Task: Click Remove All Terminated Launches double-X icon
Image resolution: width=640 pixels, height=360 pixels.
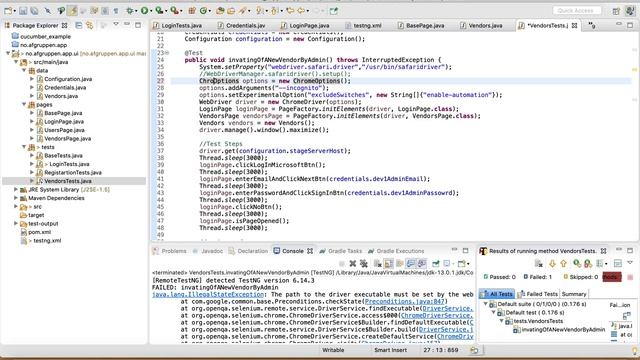Action: point(364,264)
